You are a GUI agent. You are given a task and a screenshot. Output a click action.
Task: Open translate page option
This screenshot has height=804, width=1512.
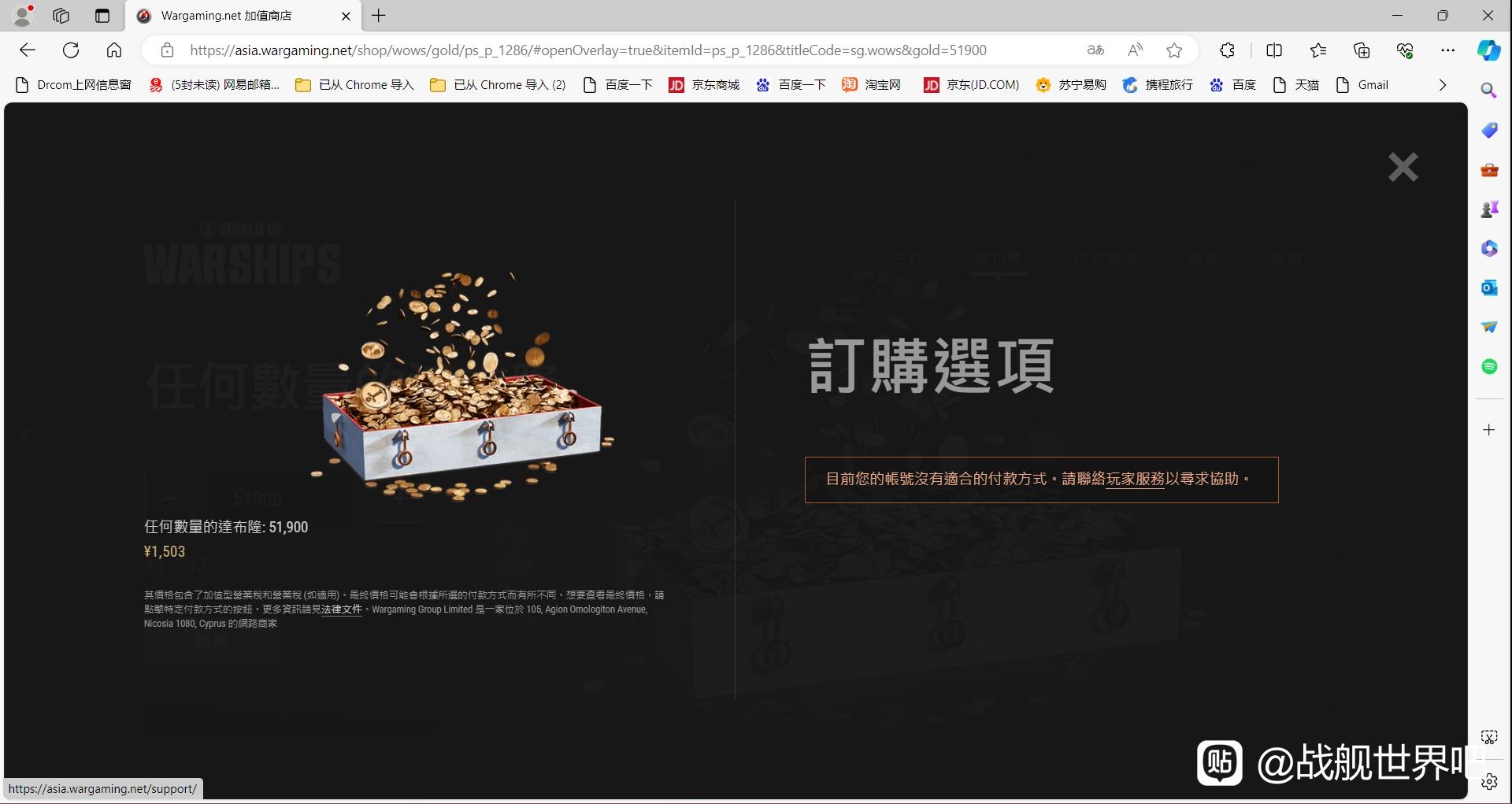[1095, 50]
